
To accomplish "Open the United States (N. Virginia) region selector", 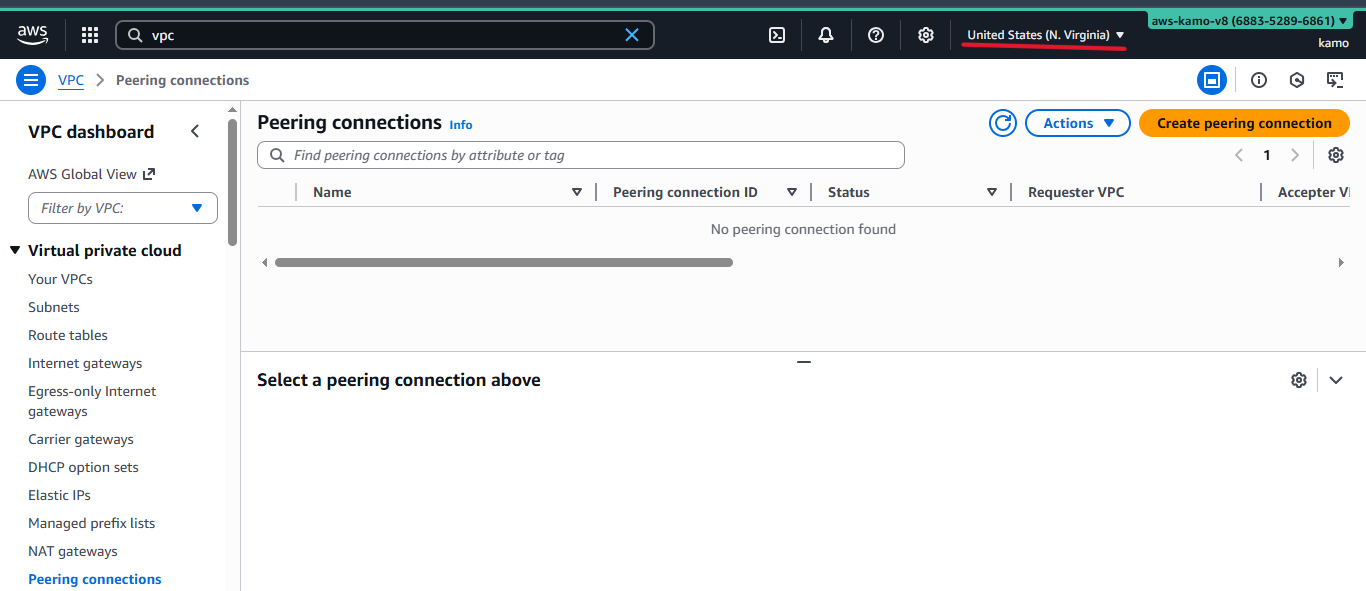I will click(x=1043, y=33).
